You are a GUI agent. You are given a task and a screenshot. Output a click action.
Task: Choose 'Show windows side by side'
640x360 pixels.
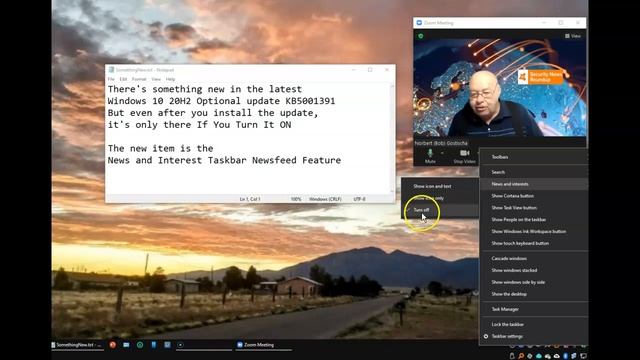534,282
